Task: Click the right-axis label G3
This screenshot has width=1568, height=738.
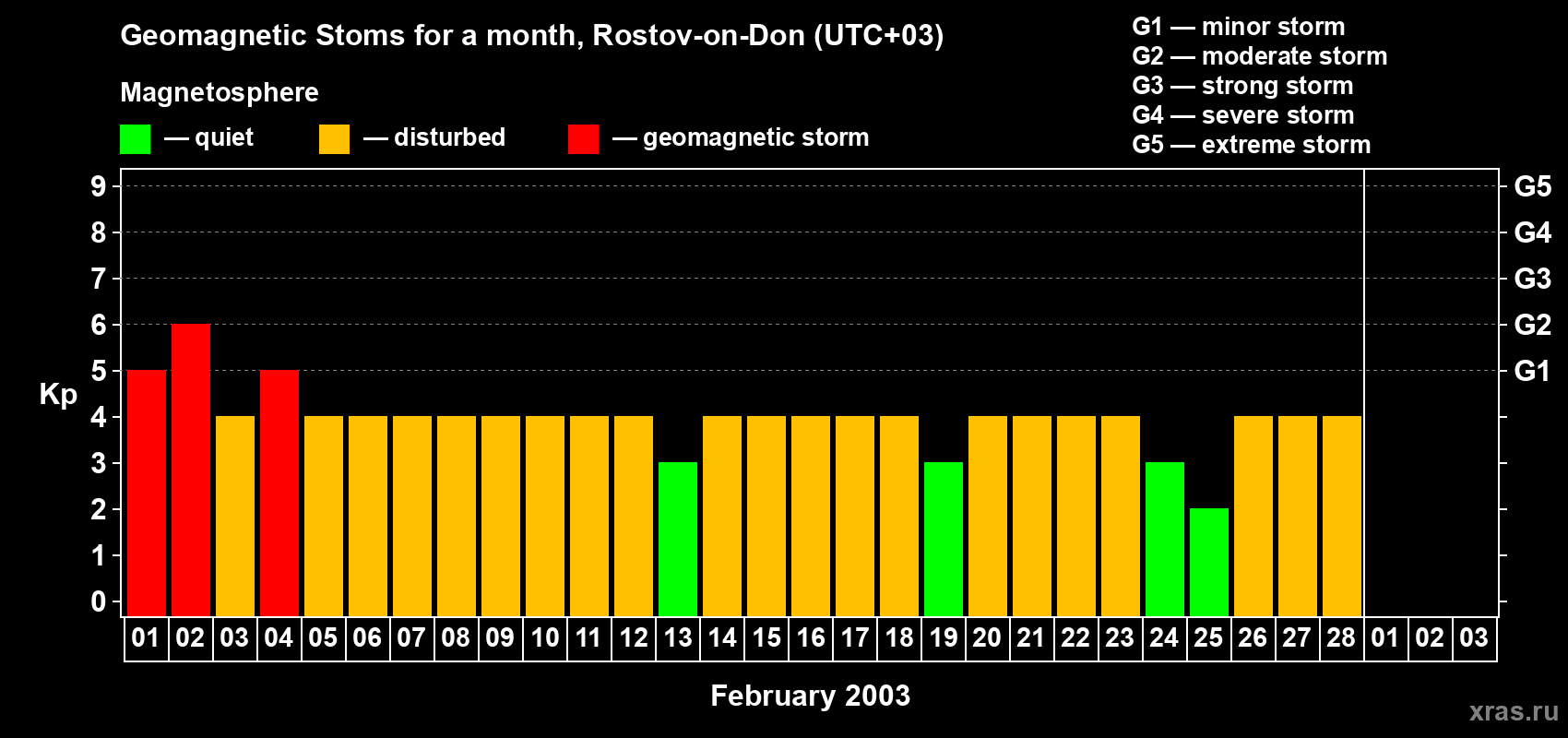Action: [x=1533, y=279]
